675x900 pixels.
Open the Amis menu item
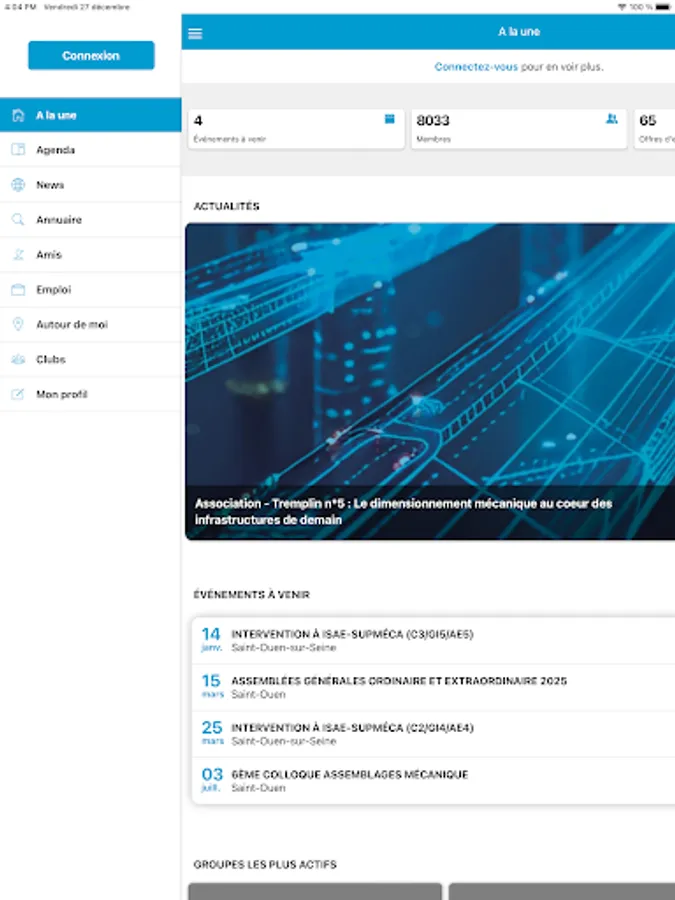click(91, 255)
